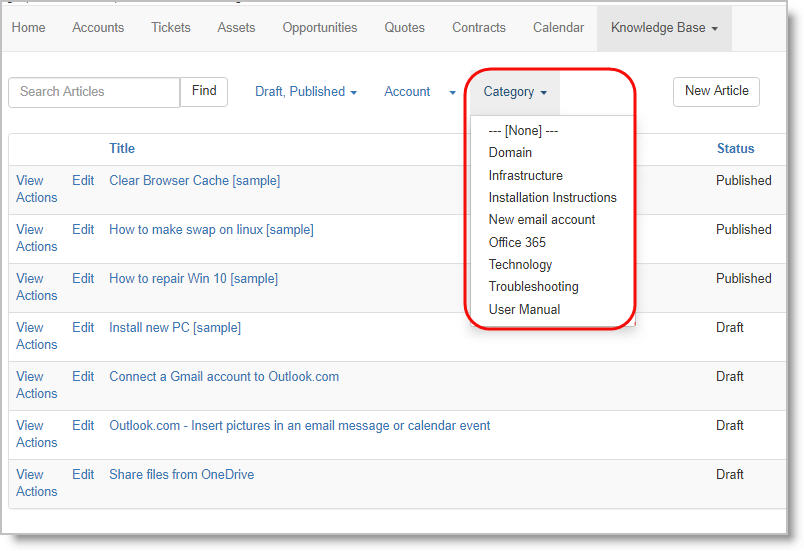
Task: Select Troubleshooting from the category list
Action: click(x=533, y=287)
